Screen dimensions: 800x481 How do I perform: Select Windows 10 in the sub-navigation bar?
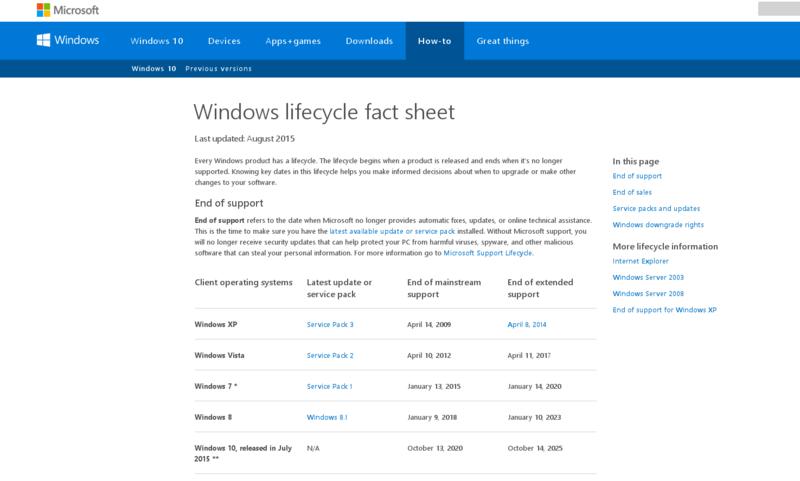[x=154, y=68]
